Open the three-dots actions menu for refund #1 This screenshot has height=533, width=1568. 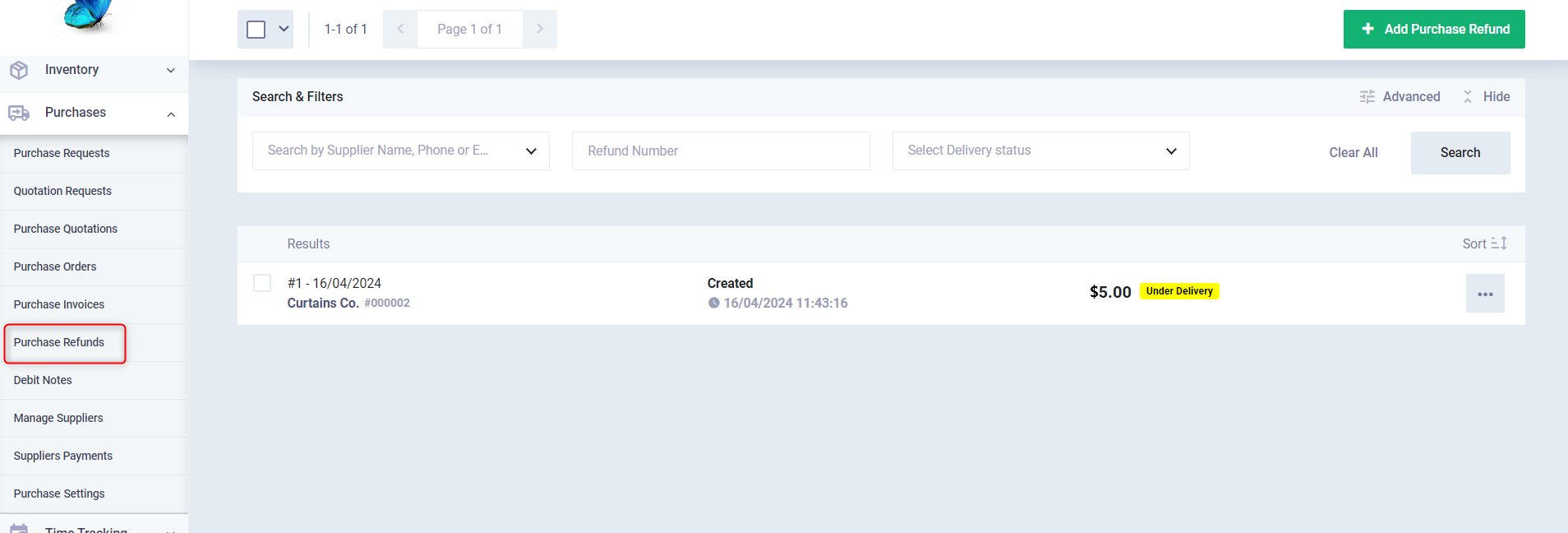click(x=1484, y=294)
